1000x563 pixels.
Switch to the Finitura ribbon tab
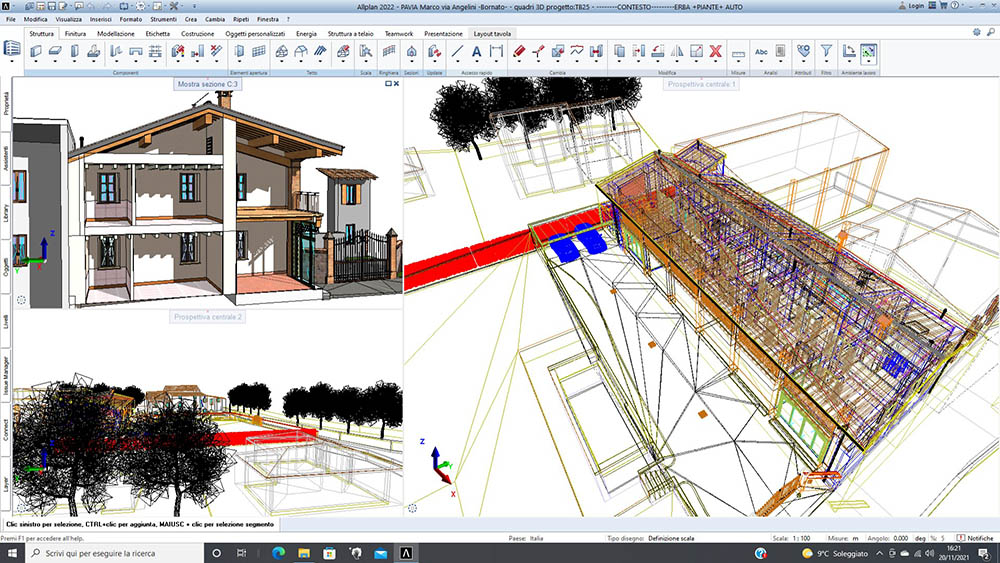click(75, 33)
